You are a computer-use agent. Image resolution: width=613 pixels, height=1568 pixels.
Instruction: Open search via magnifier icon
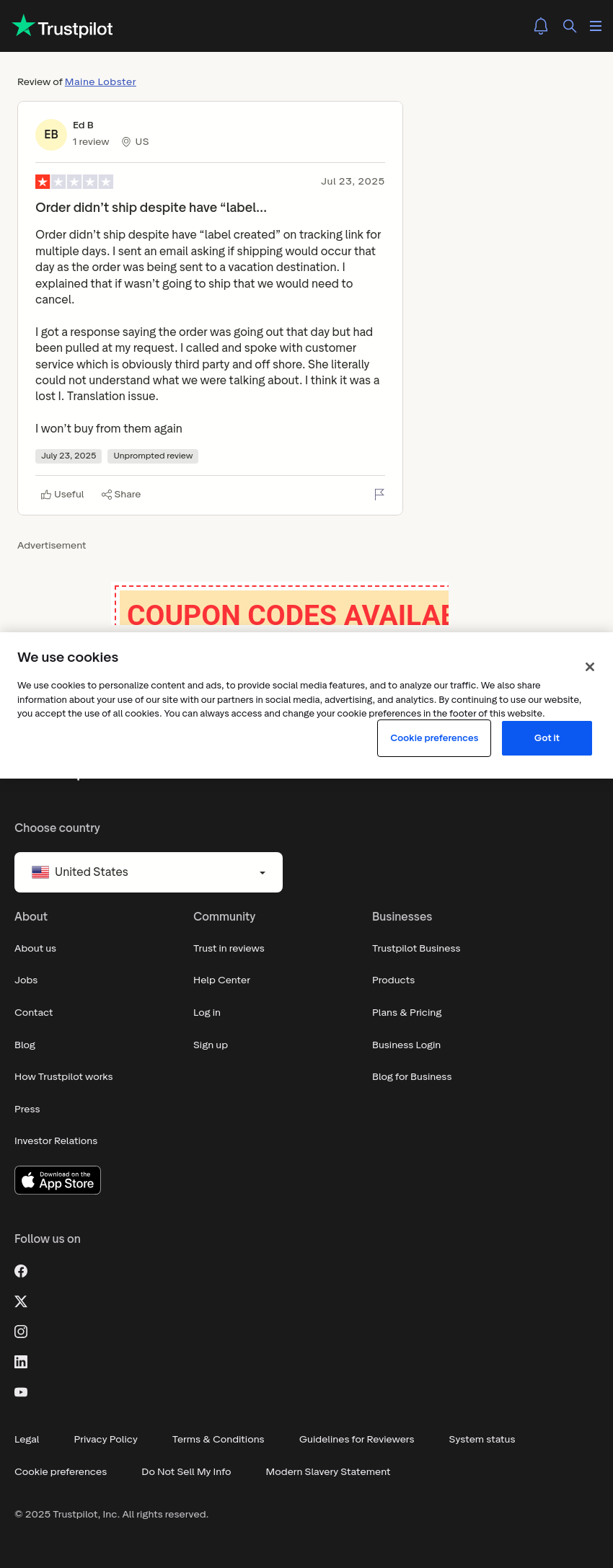570,26
